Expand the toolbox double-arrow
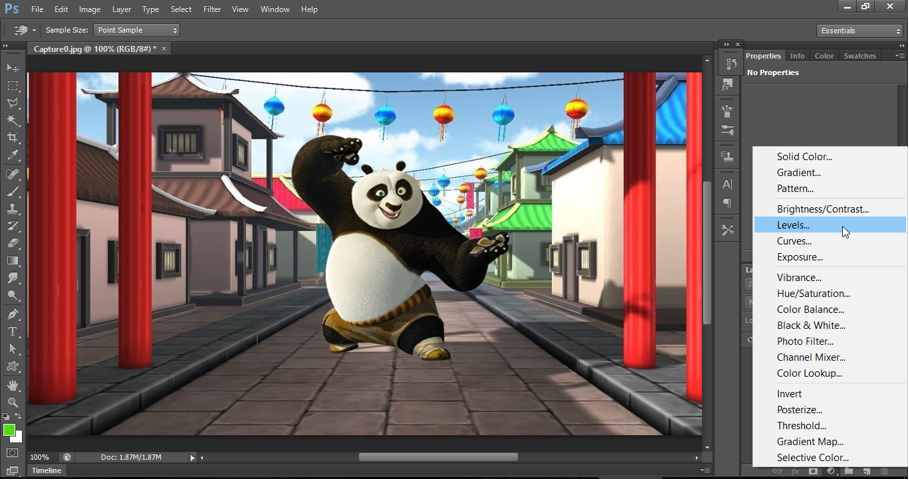The height and width of the screenshot is (480, 909). tap(5, 45)
